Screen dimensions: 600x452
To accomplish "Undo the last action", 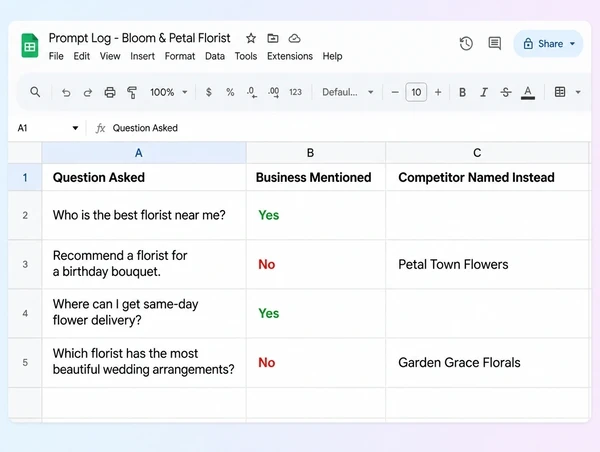I will 66,92.
